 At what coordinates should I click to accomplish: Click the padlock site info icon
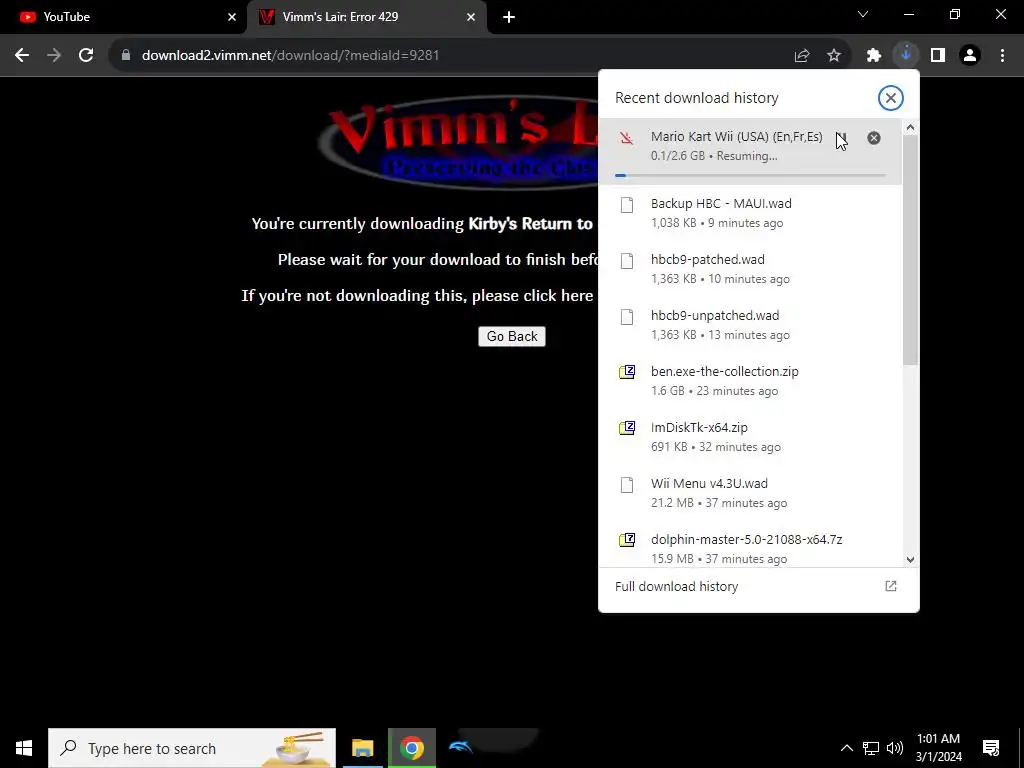pos(126,56)
